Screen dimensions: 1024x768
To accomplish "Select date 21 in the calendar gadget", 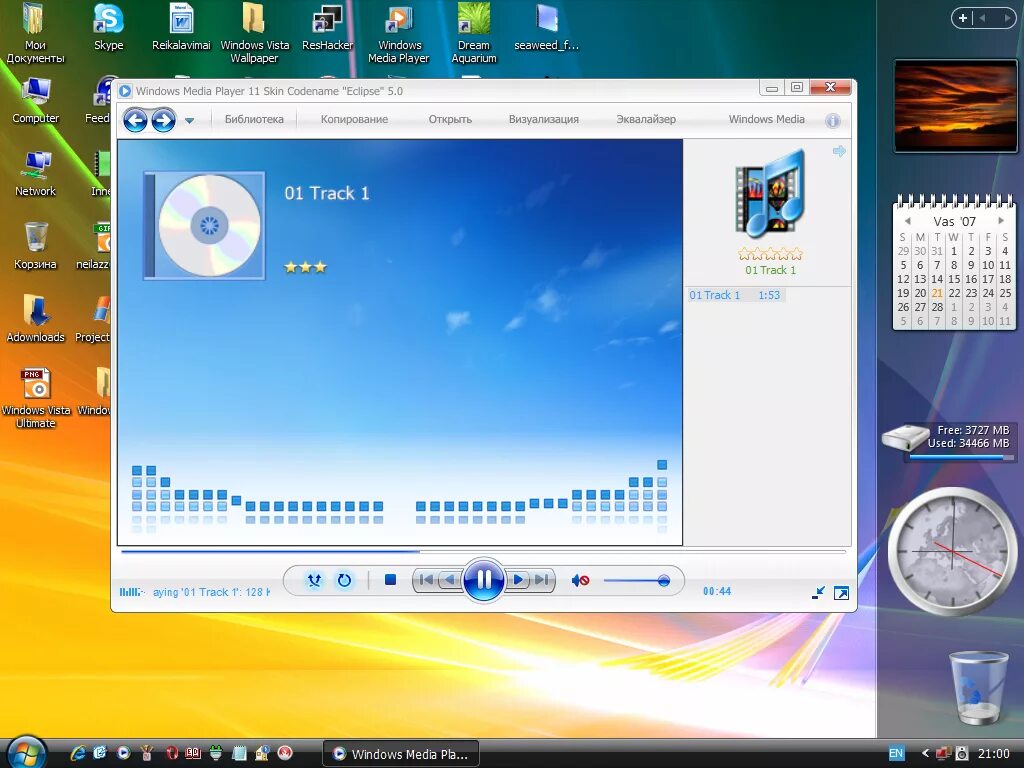I will [937, 293].
